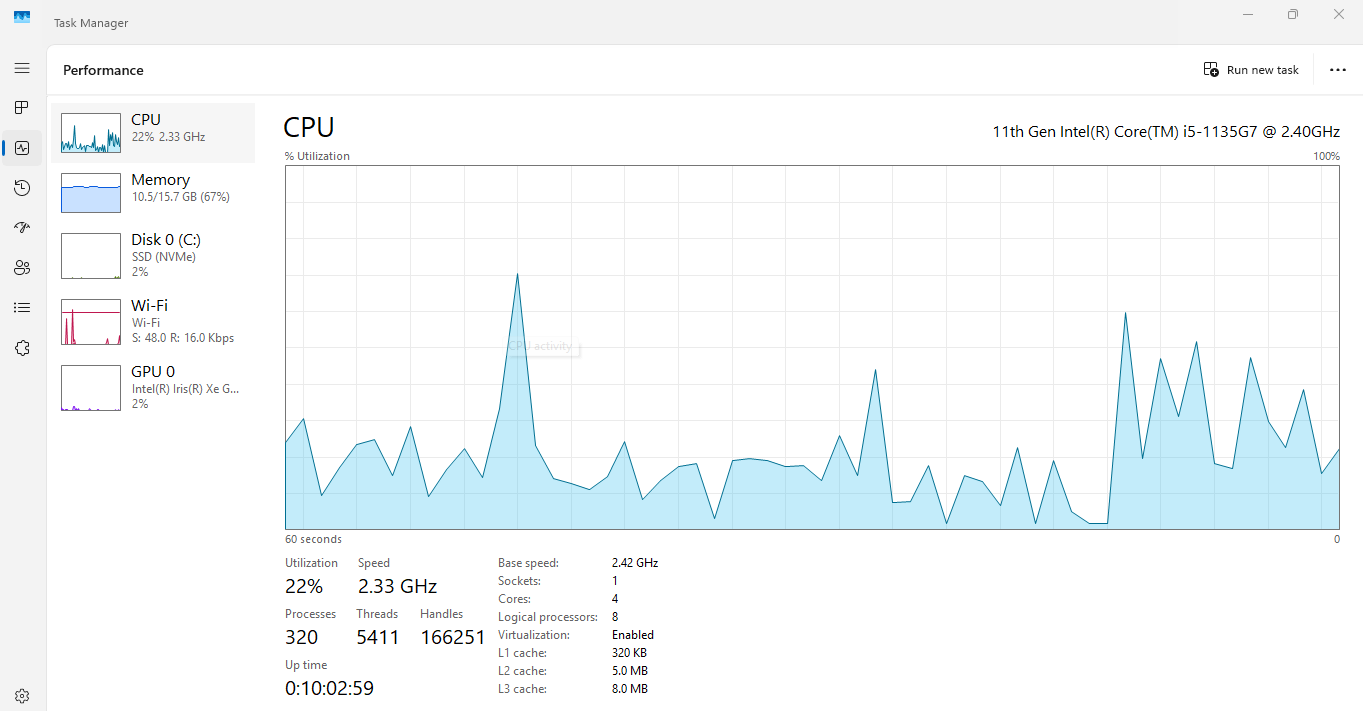The width and height of the screenshot is (1363, 711).
Task: Open the Details list icon
Action: pos(22,308)
